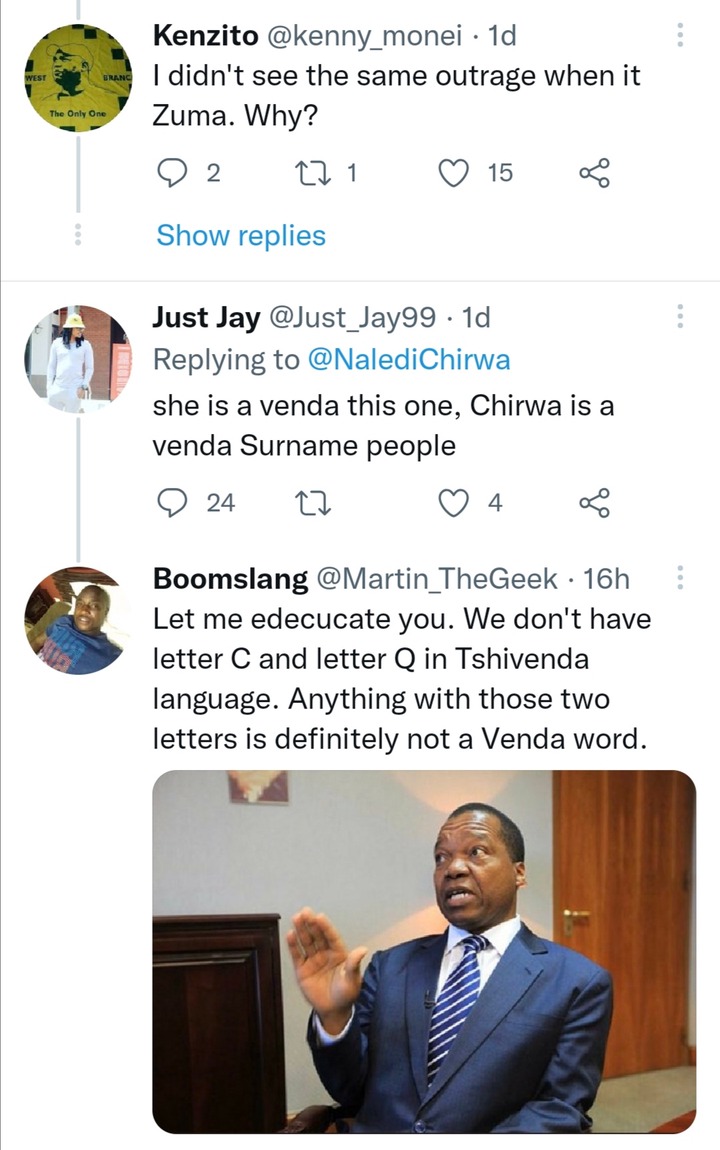Open more menu on Just Jay's tweet
The height and width of the screenshot is (1150, 720).
(680, 316)
